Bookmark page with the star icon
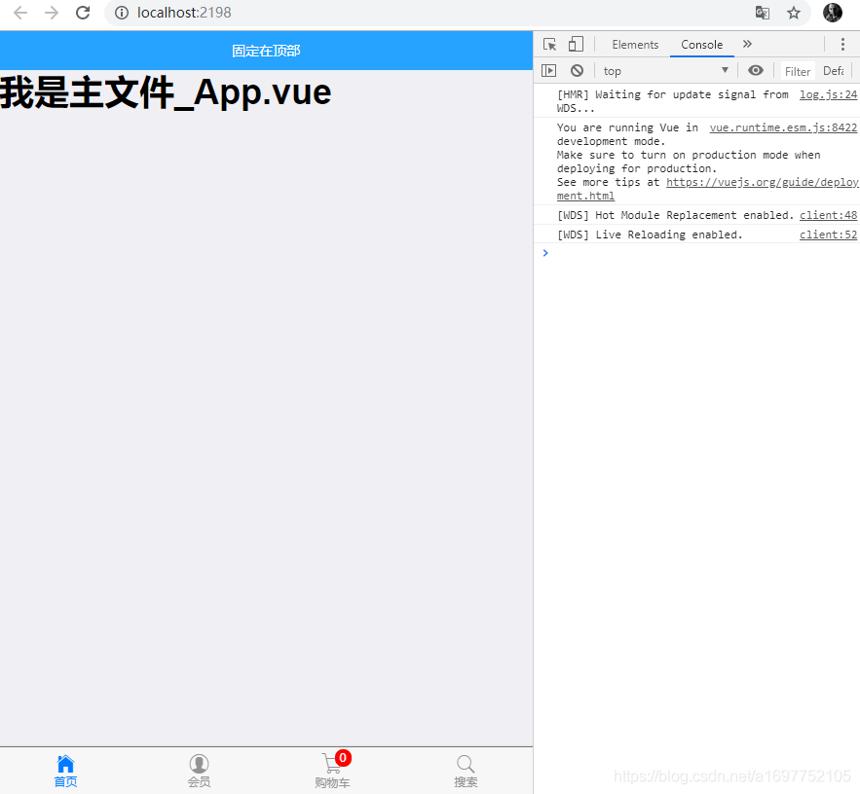 (x=793, y=13)
